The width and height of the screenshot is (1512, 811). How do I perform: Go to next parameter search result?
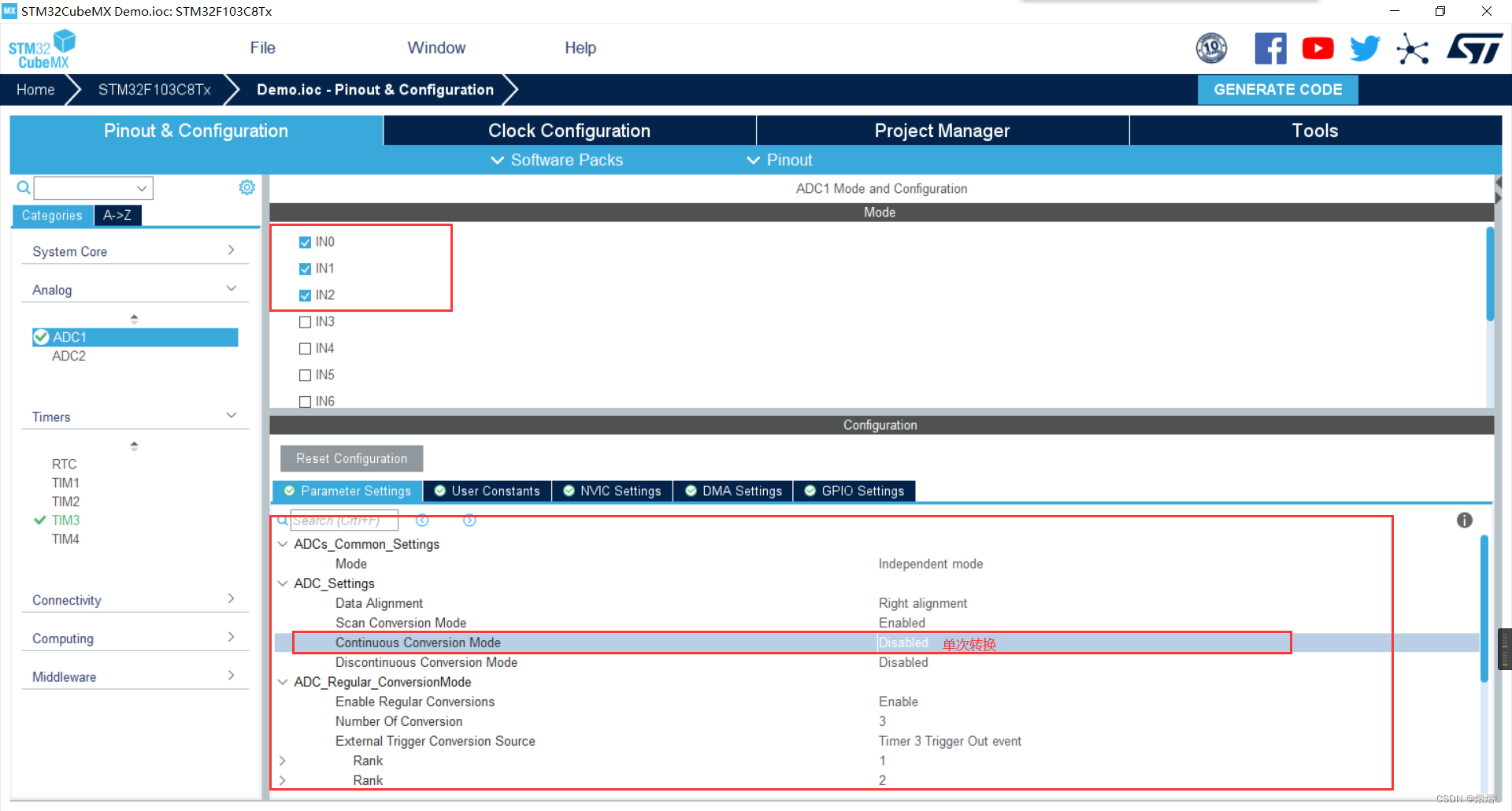tap(469, 520)
